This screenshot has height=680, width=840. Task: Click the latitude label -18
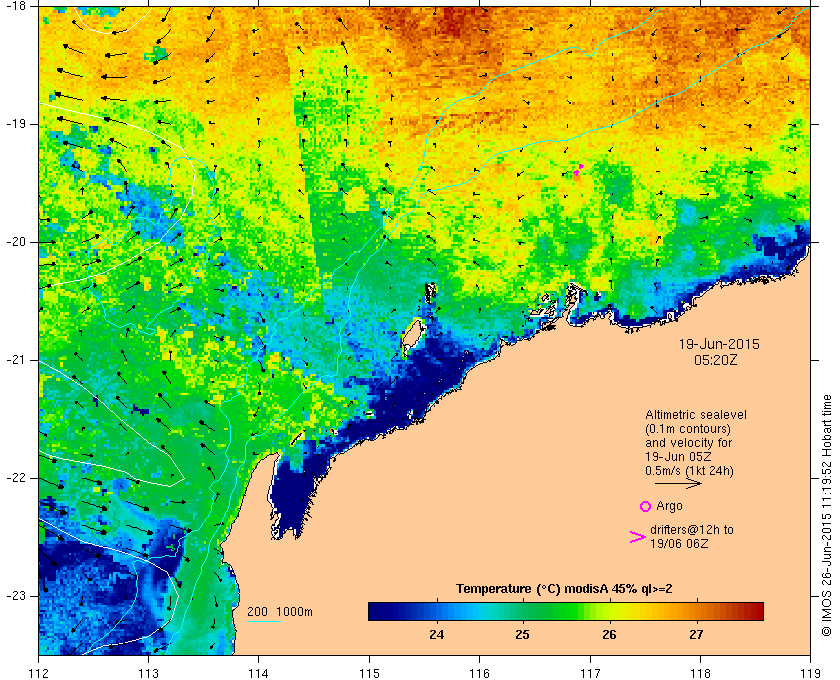tap(15, 6)
